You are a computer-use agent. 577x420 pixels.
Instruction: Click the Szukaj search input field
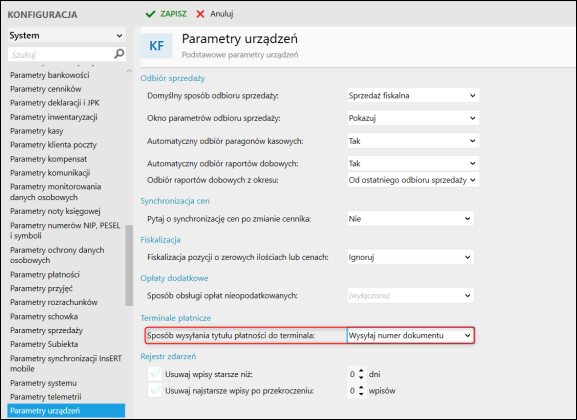point(61,54)
